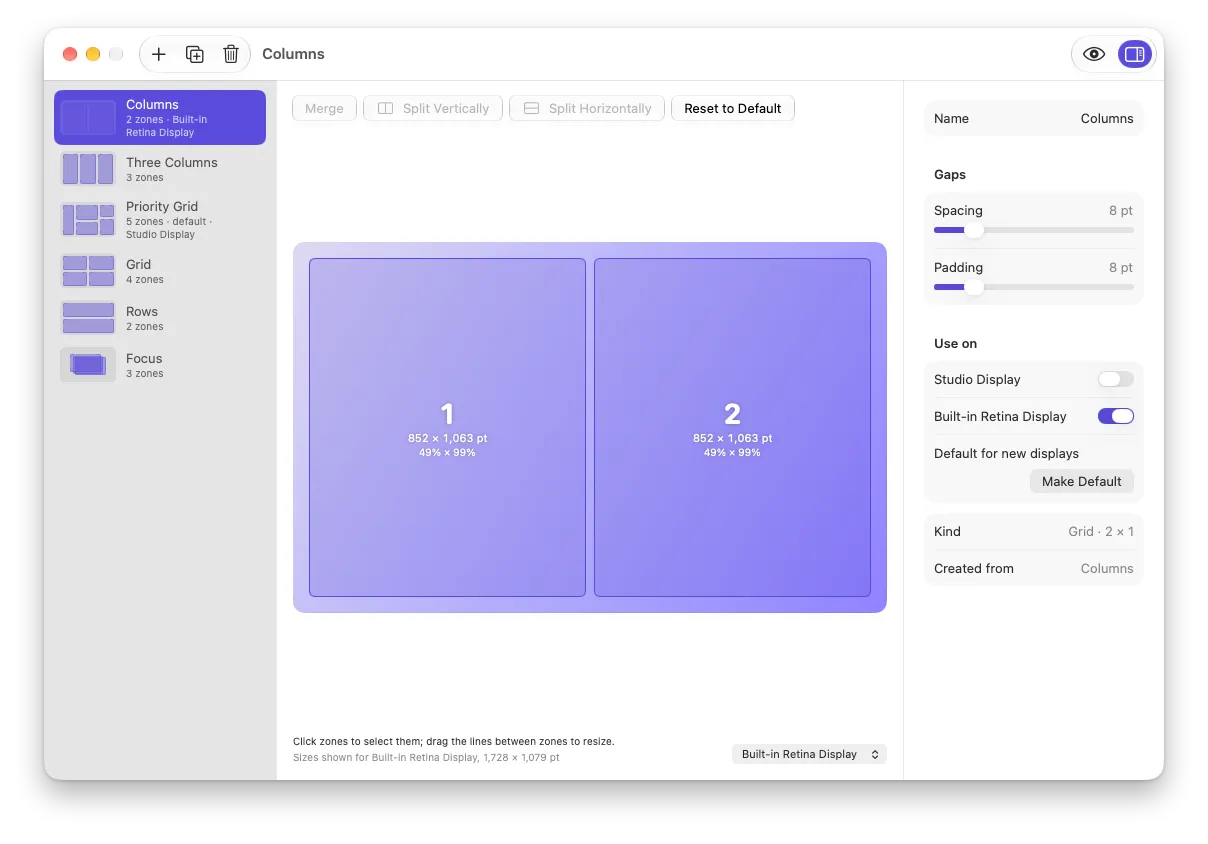Minimize the window with yellow button
This screenshot has height=844, width=1208.
pyautogui.click(x=93, y=54)
